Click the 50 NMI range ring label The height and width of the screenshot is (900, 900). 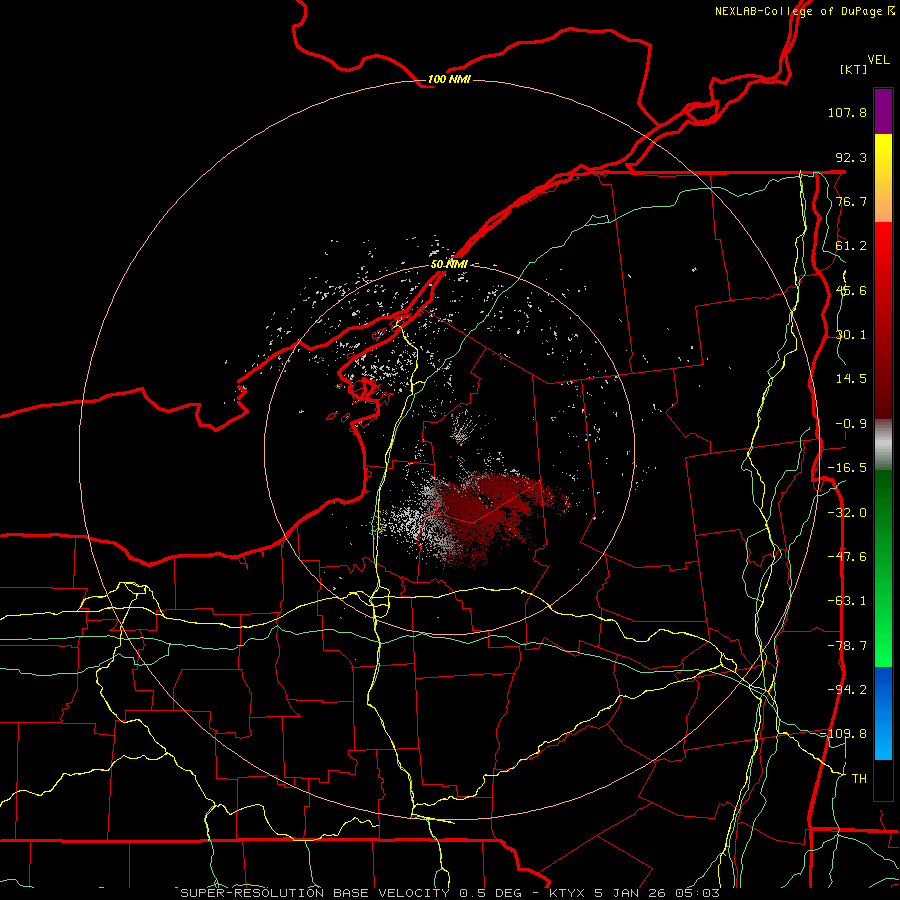coord(449,264)
